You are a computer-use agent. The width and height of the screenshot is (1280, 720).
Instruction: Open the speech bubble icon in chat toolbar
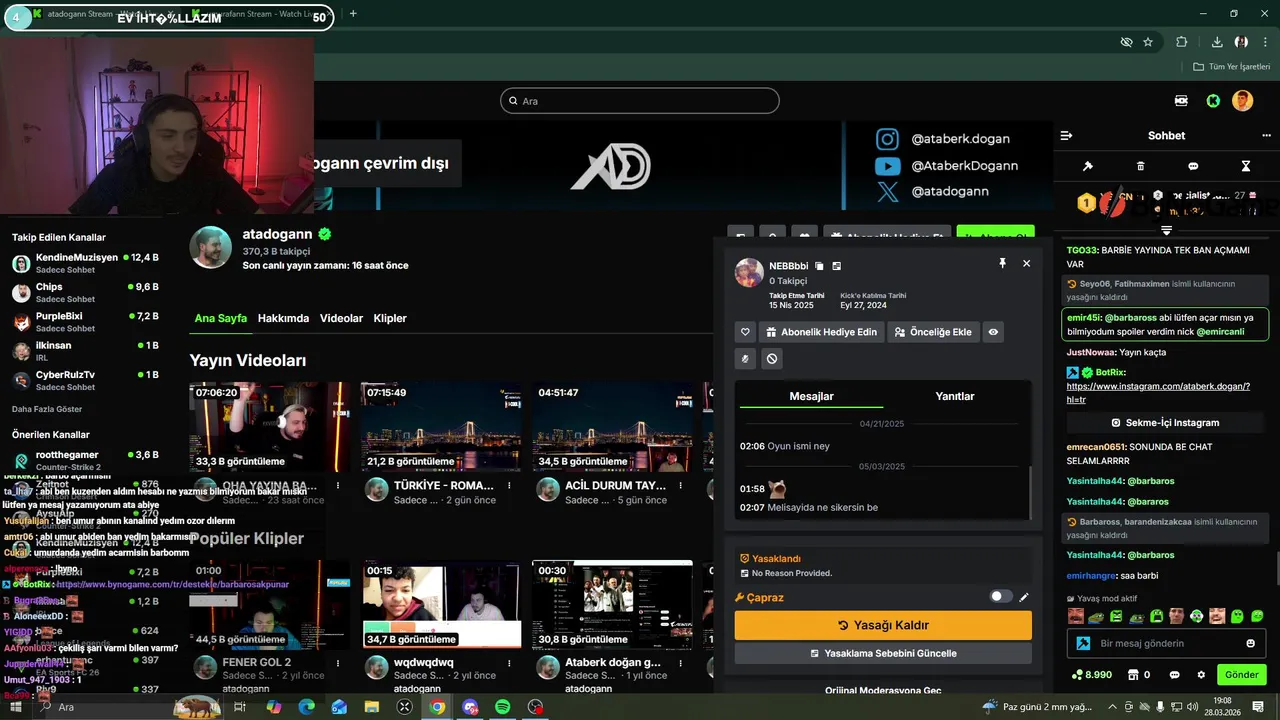pos(1193,166)
